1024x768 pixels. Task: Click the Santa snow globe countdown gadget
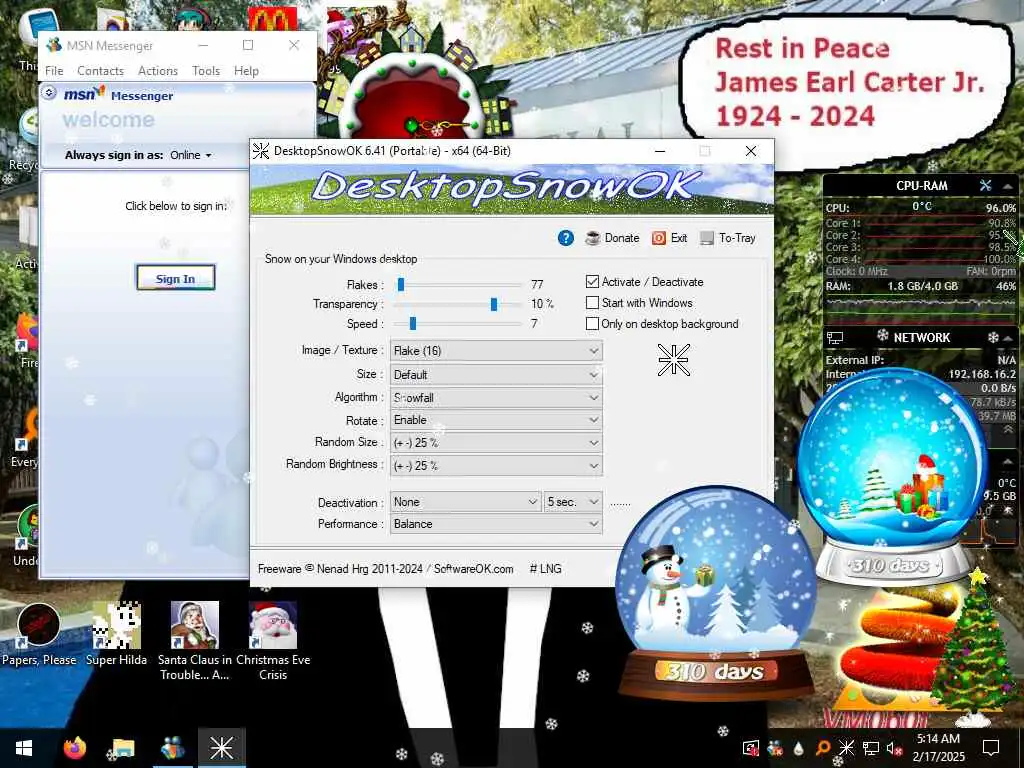click(891, 477)
